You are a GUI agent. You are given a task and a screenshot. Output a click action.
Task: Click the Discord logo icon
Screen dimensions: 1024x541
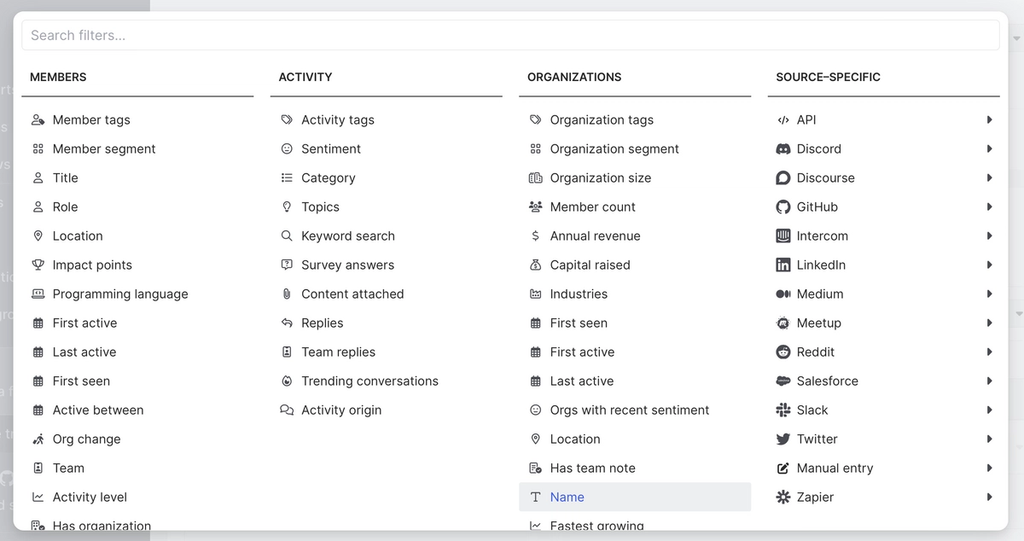click(783, 149)
